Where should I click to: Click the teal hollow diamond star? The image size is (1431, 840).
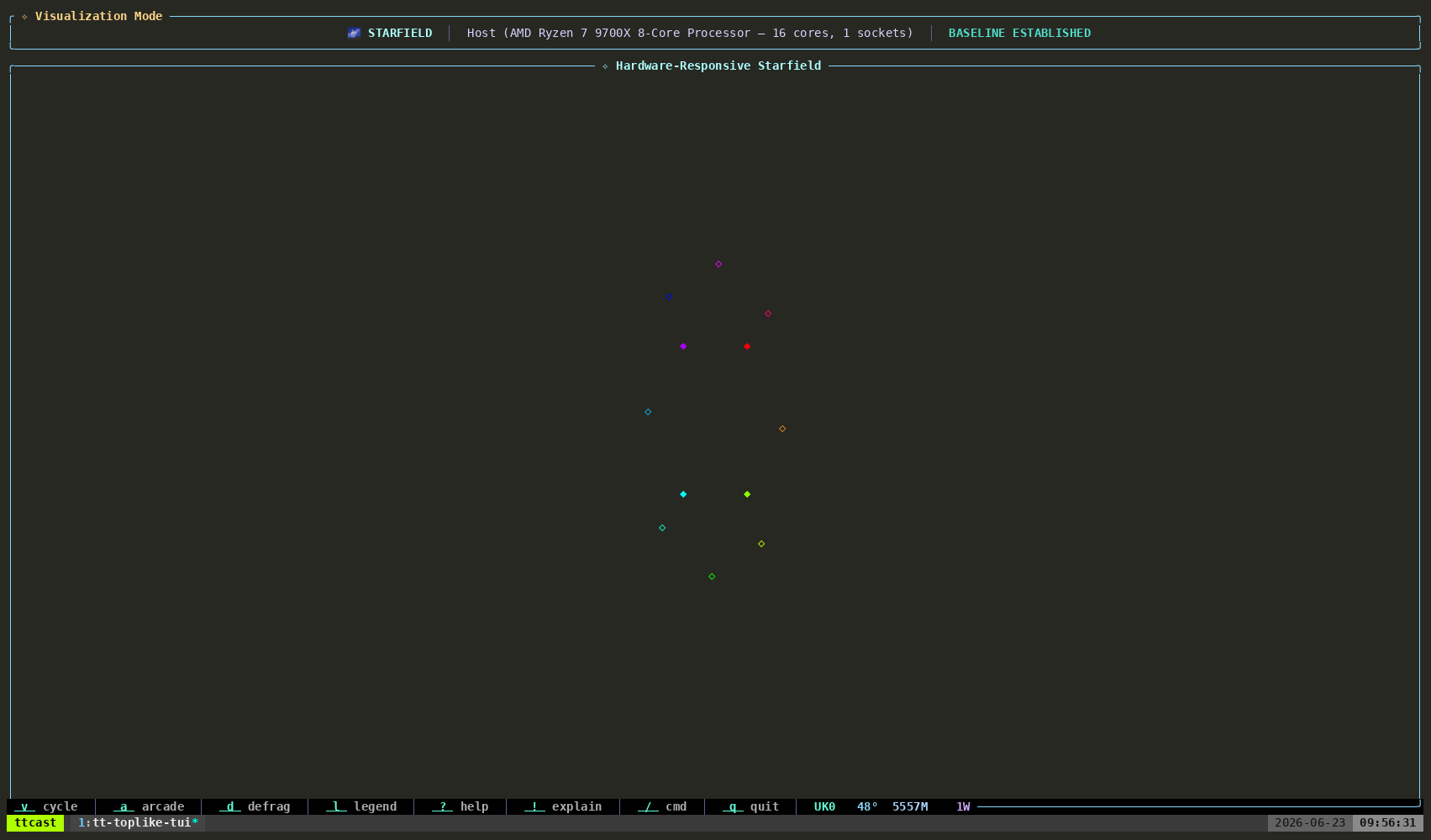coord(662,528)
